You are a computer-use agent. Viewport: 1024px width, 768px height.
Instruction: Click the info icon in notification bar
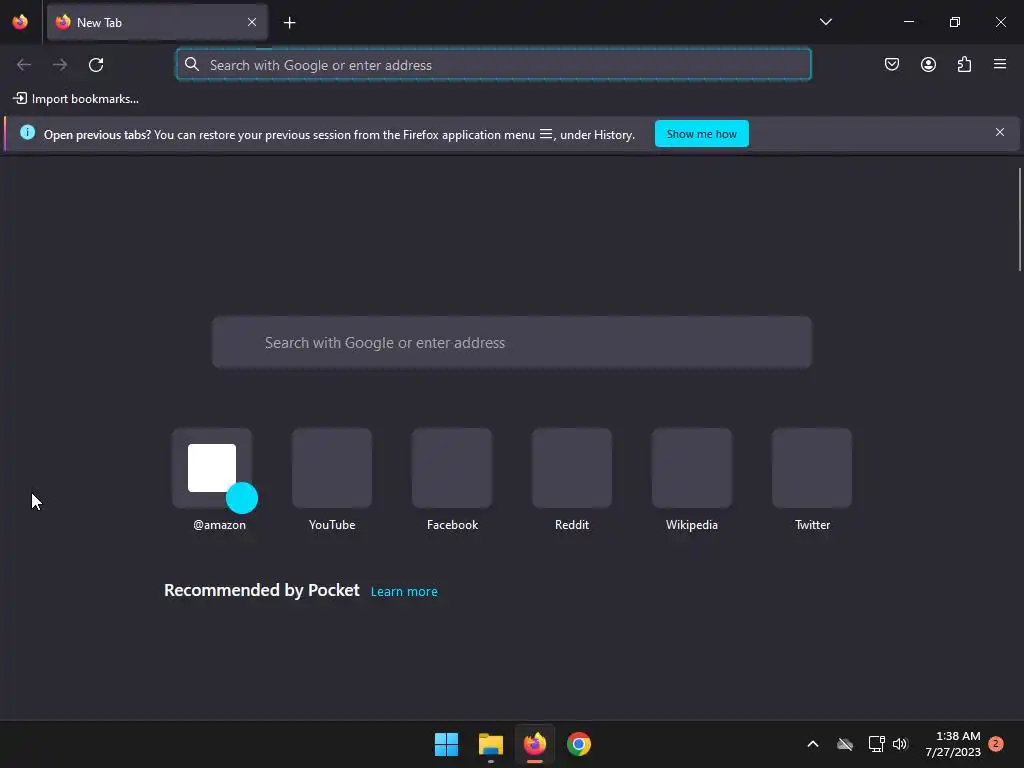coord(27,133)
